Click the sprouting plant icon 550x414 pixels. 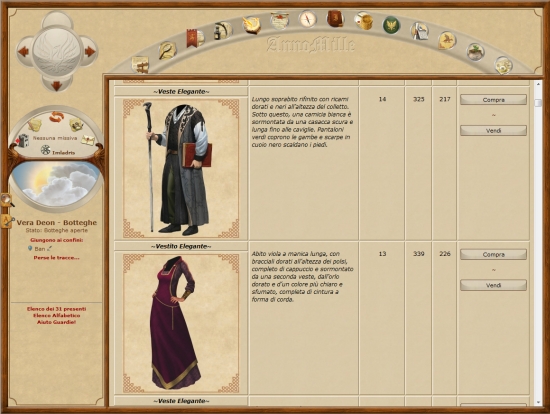475,52
